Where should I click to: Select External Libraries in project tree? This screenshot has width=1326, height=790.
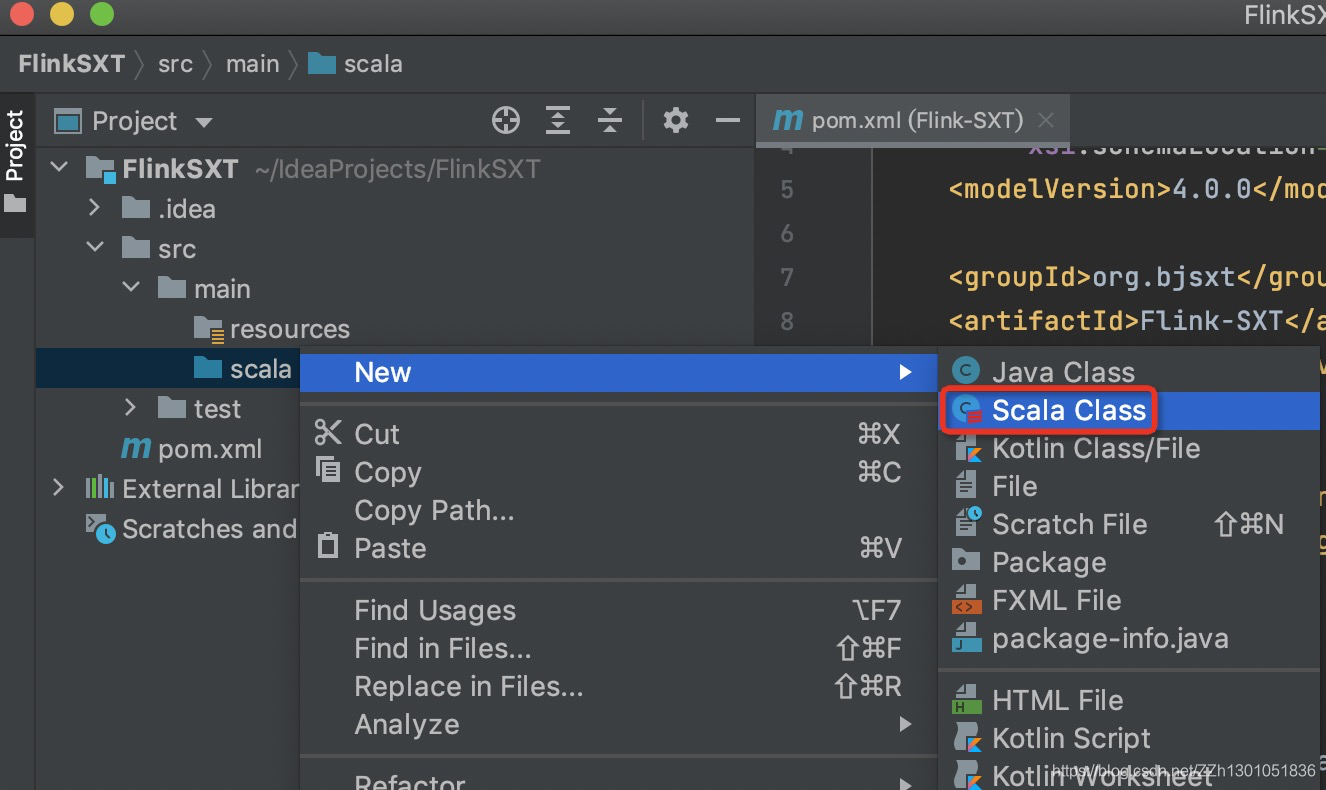click(x=192, y=489)
